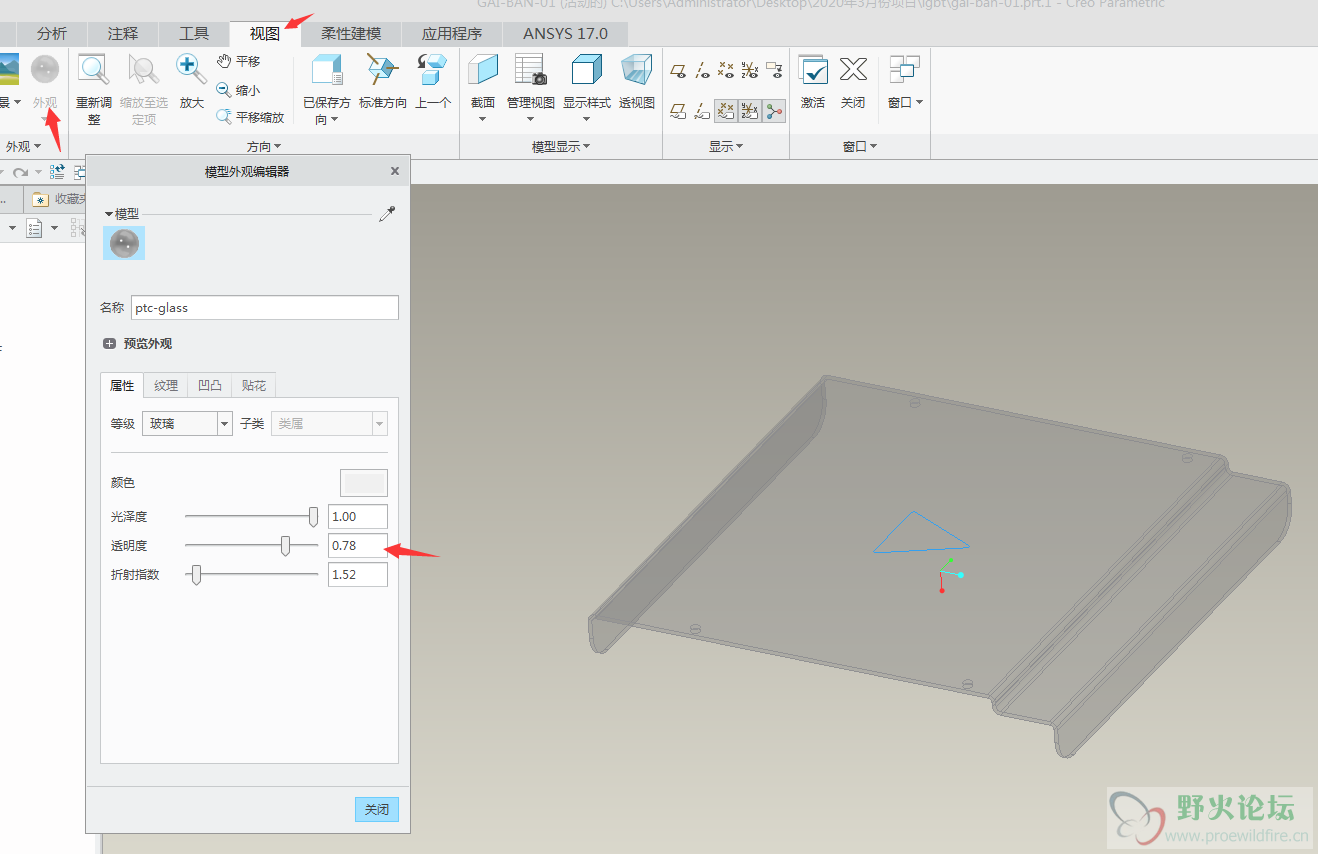Toggle annotation display icon

click(x=775, y=70)
